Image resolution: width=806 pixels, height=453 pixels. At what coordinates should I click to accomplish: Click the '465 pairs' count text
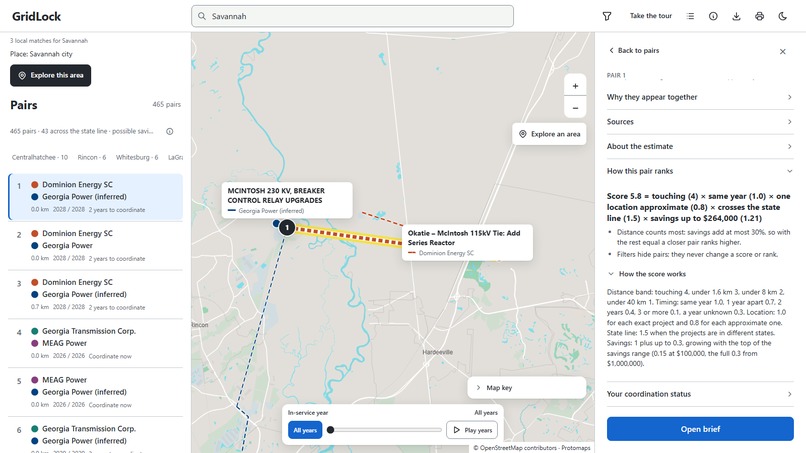pos(167,104)
